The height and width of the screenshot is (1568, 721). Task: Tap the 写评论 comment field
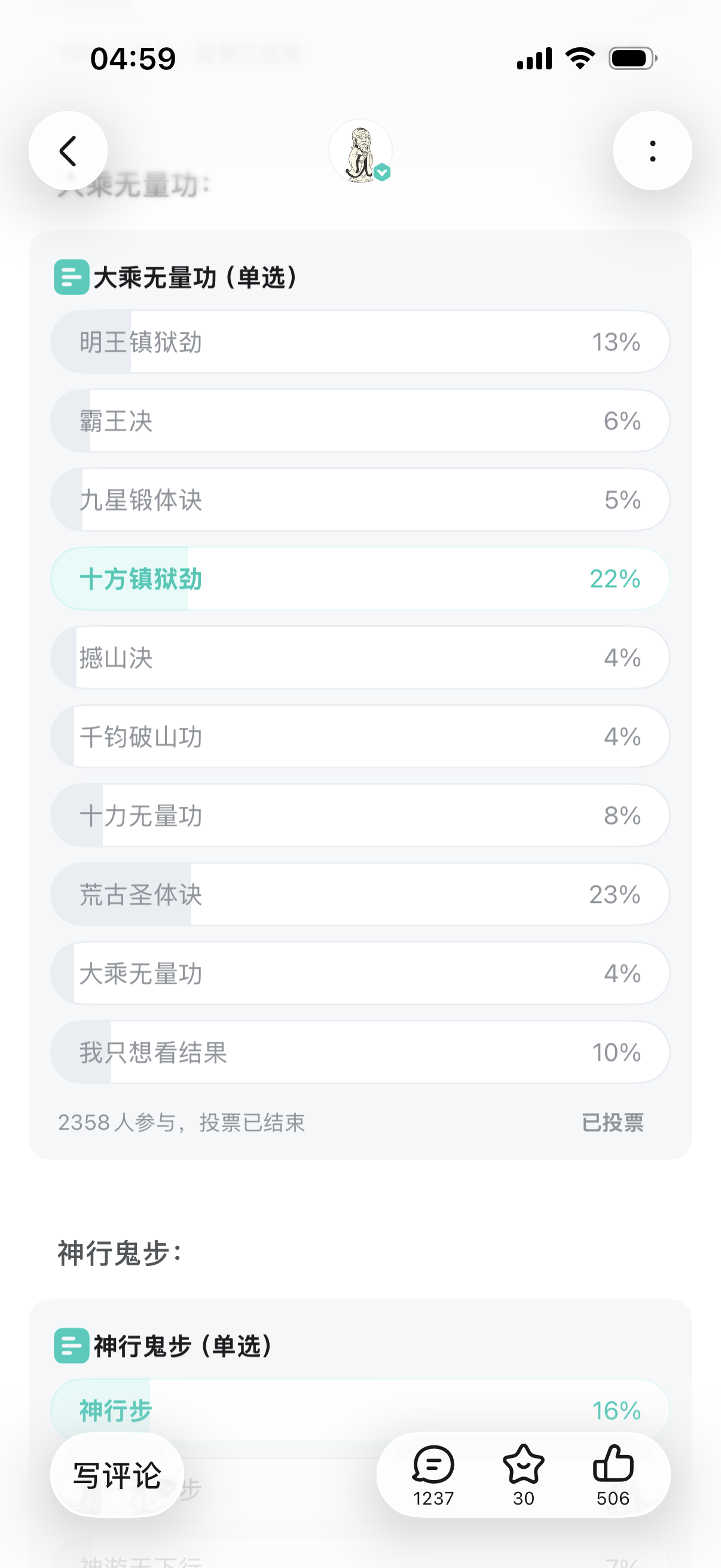coord(117,1475)
